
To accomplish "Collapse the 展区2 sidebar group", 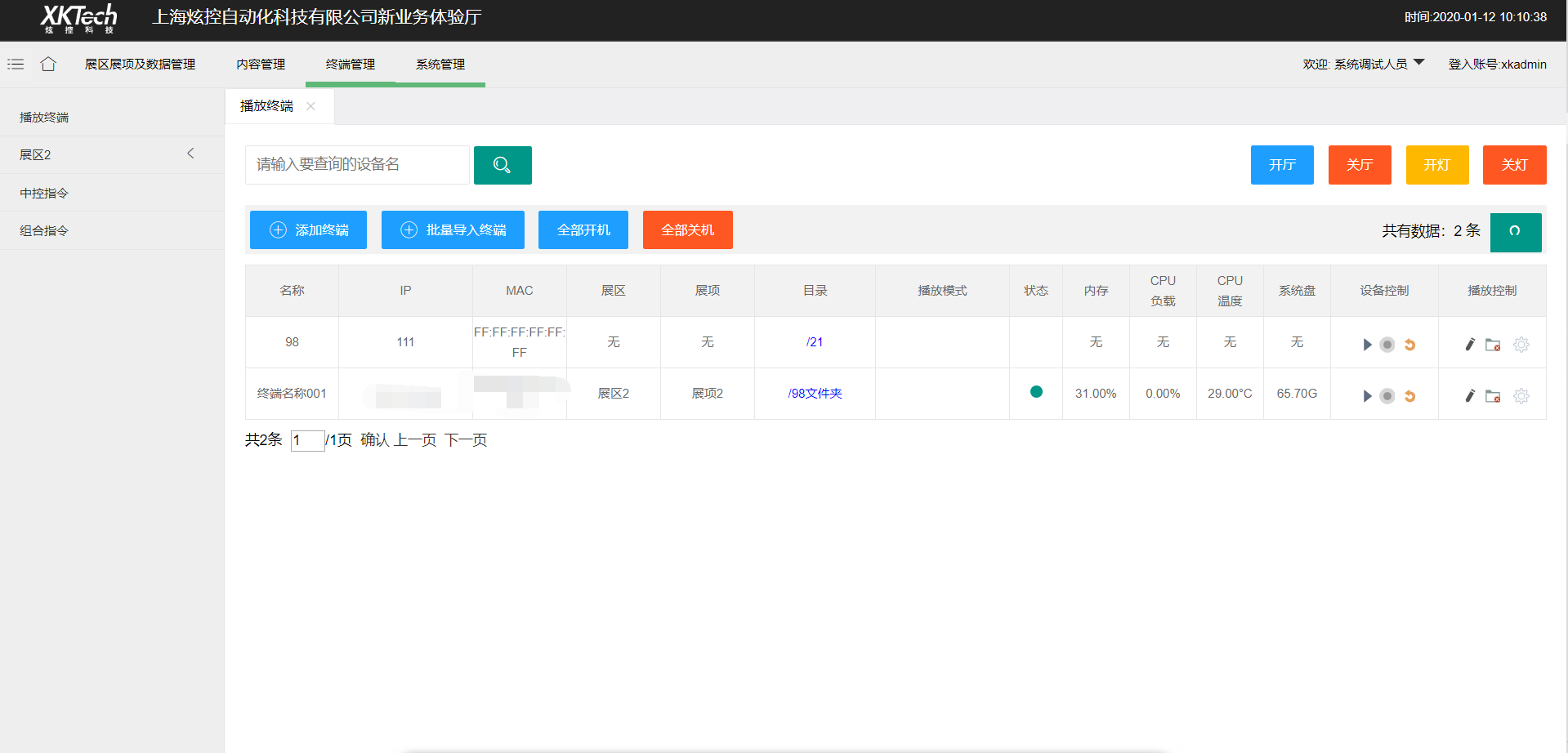I will [190, 154].
